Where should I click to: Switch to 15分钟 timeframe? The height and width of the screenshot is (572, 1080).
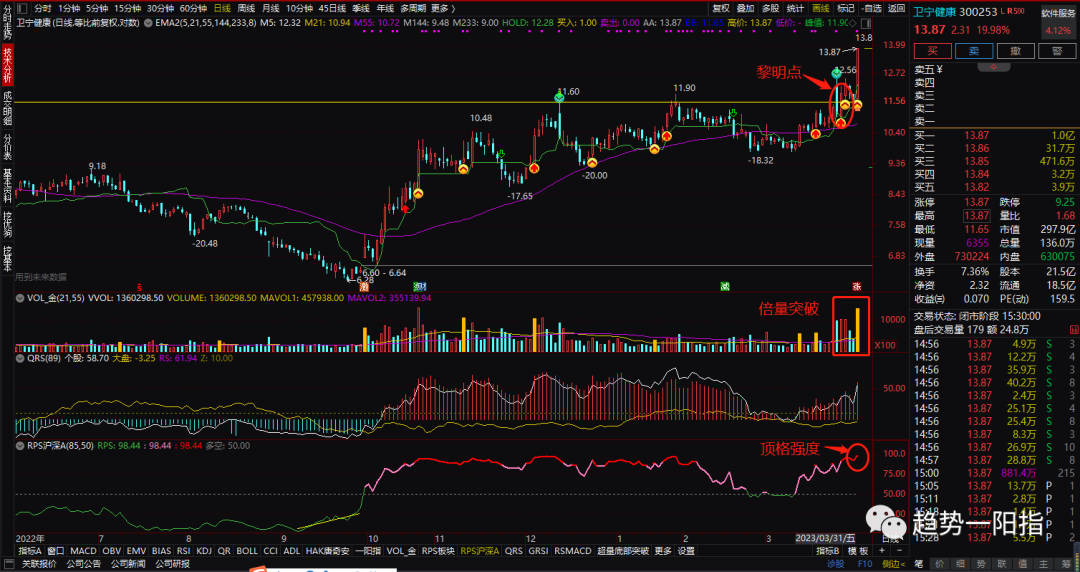pyautogui.click(x=127, y=8)
